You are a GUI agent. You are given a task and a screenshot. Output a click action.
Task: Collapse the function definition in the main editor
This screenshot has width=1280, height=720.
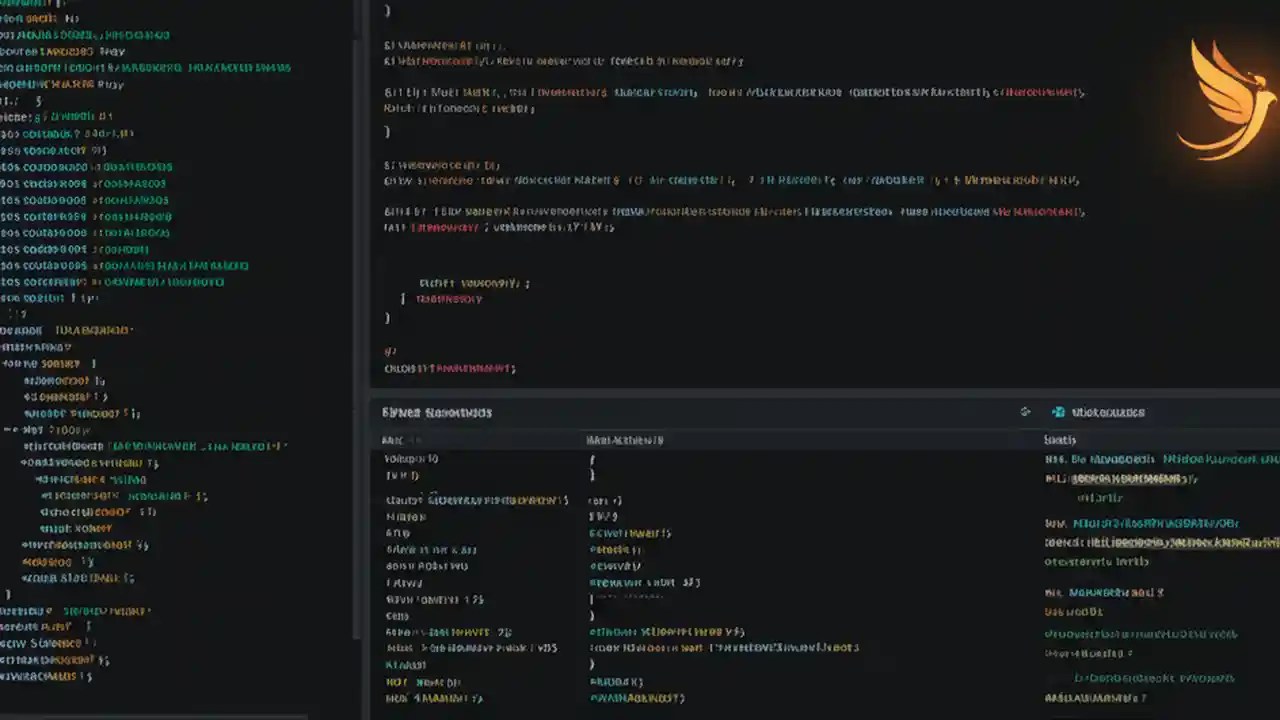[390, 91]
